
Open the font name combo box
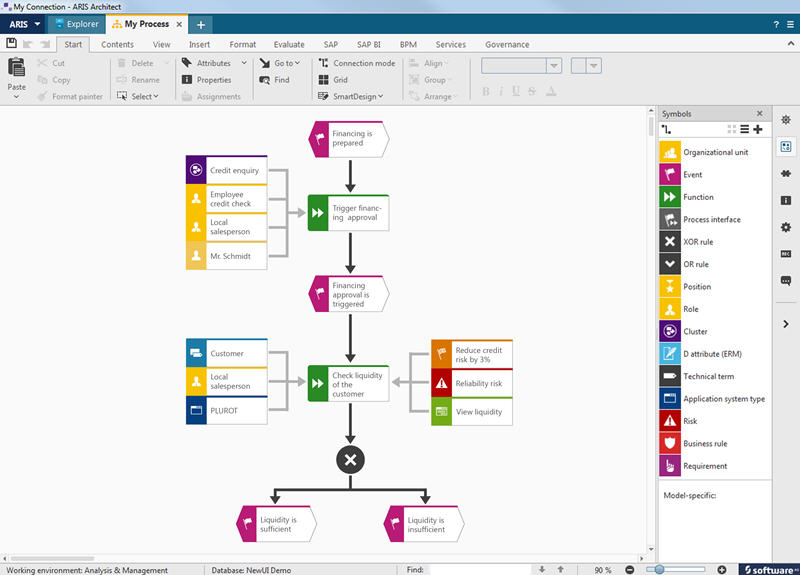521,65
